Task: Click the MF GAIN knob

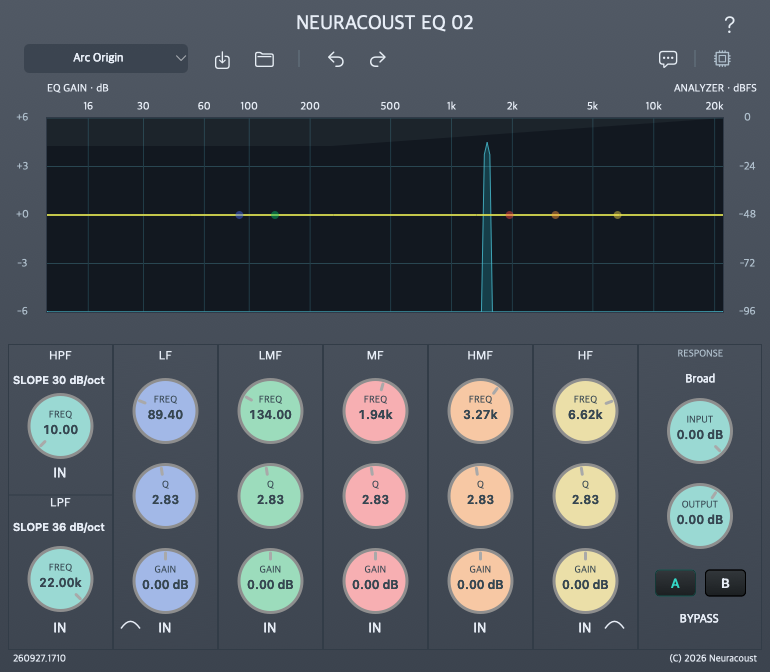Action: tap(375, 581)
